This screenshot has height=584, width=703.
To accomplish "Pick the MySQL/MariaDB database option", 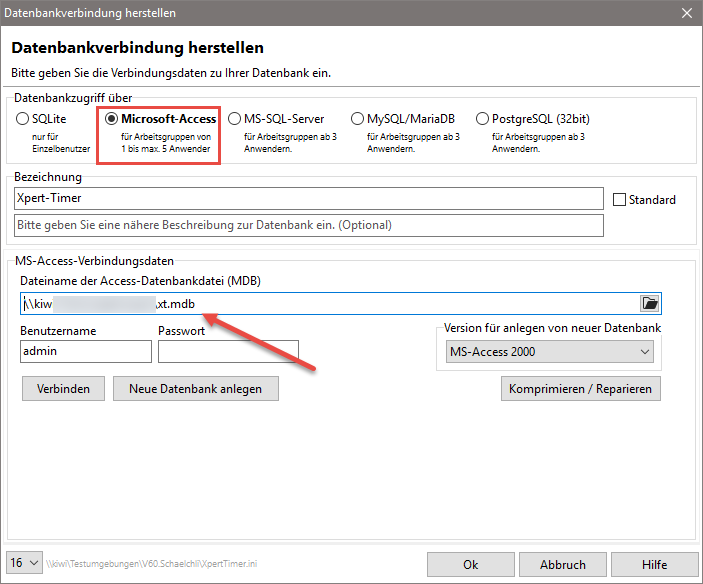I will [357, 119].
